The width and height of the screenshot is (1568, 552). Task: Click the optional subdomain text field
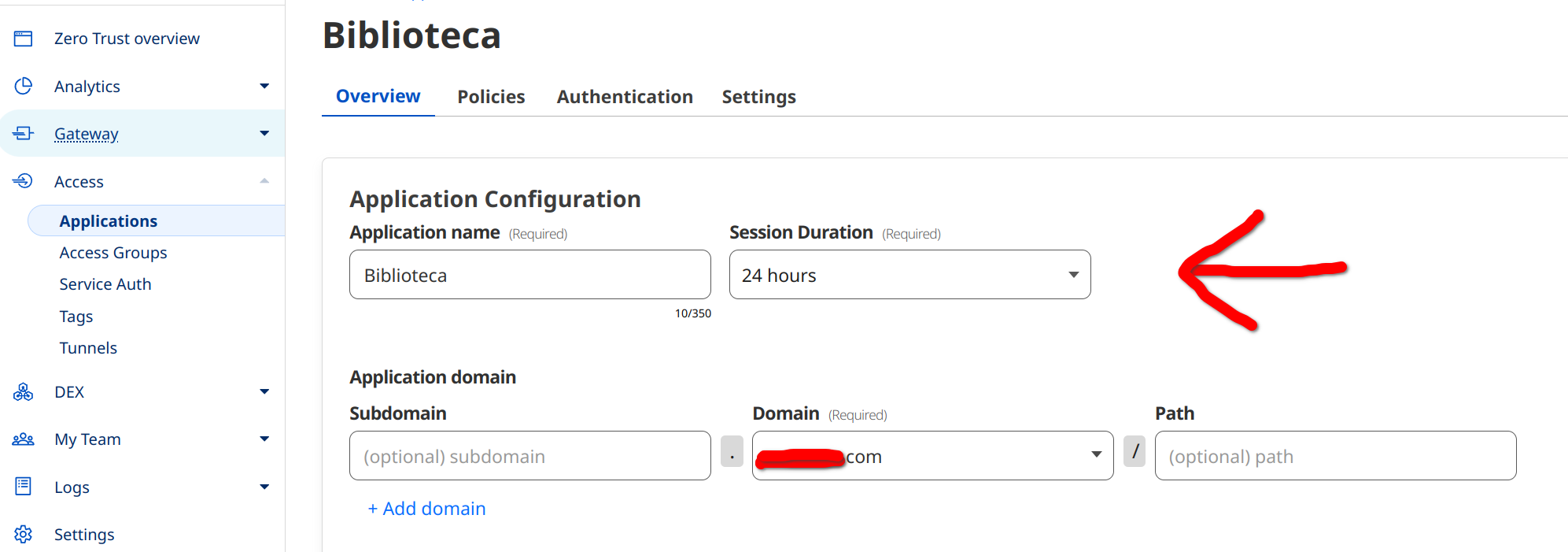529,456
